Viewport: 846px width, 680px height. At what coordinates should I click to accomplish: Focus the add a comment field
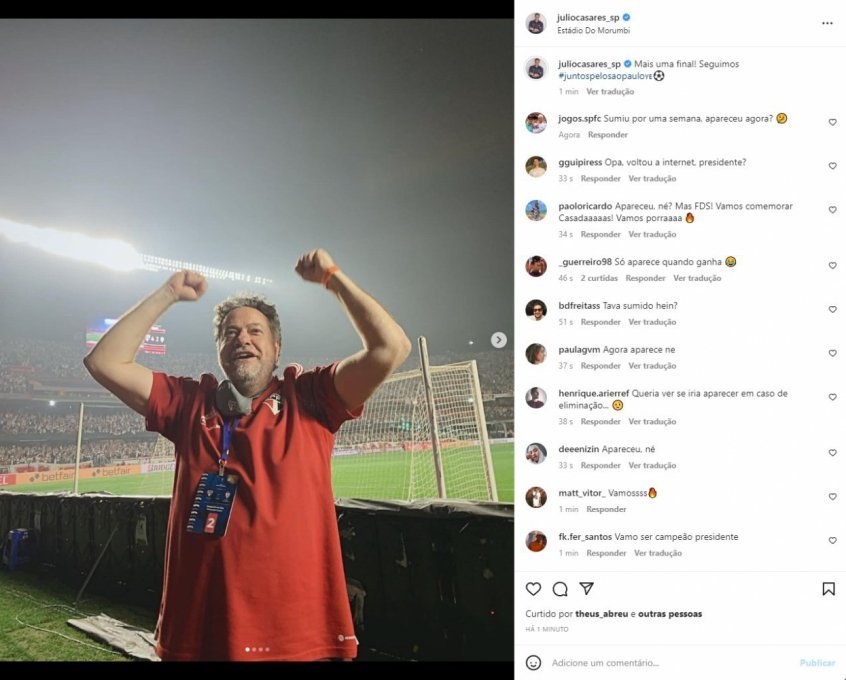click(x=660, y=662)
